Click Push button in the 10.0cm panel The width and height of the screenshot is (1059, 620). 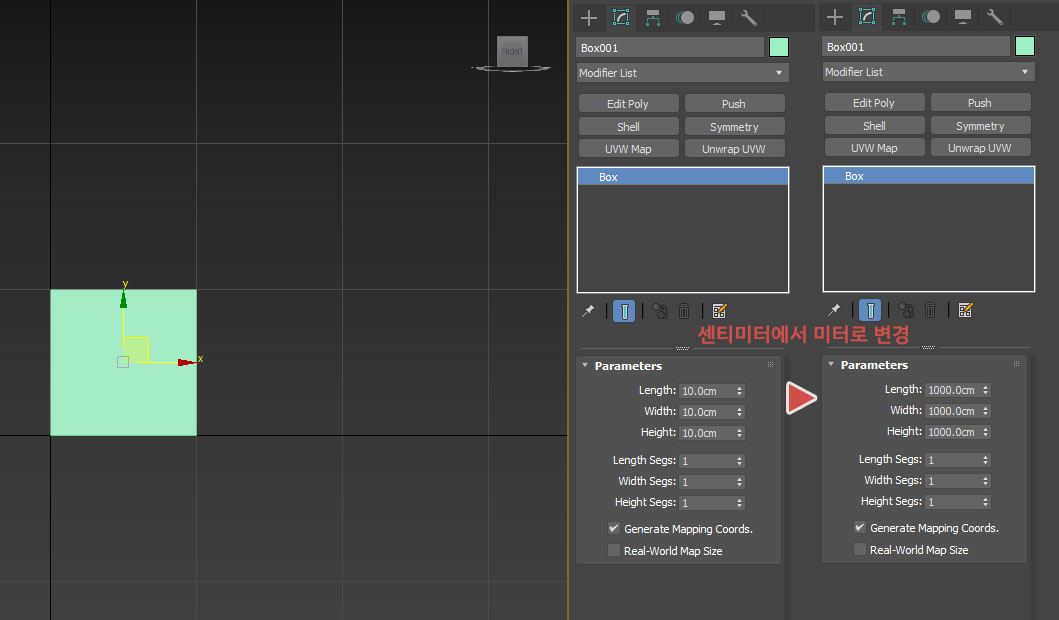point(734,103)
